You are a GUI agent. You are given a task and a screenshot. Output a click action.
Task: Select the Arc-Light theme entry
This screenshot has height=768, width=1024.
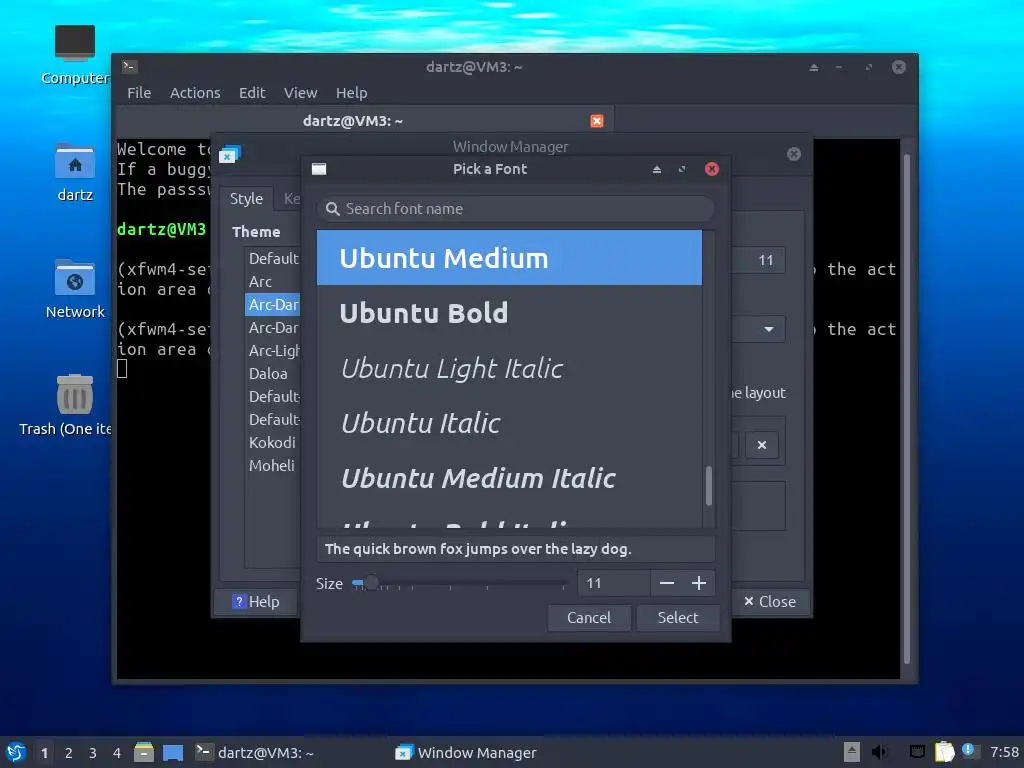click(272, 351)
